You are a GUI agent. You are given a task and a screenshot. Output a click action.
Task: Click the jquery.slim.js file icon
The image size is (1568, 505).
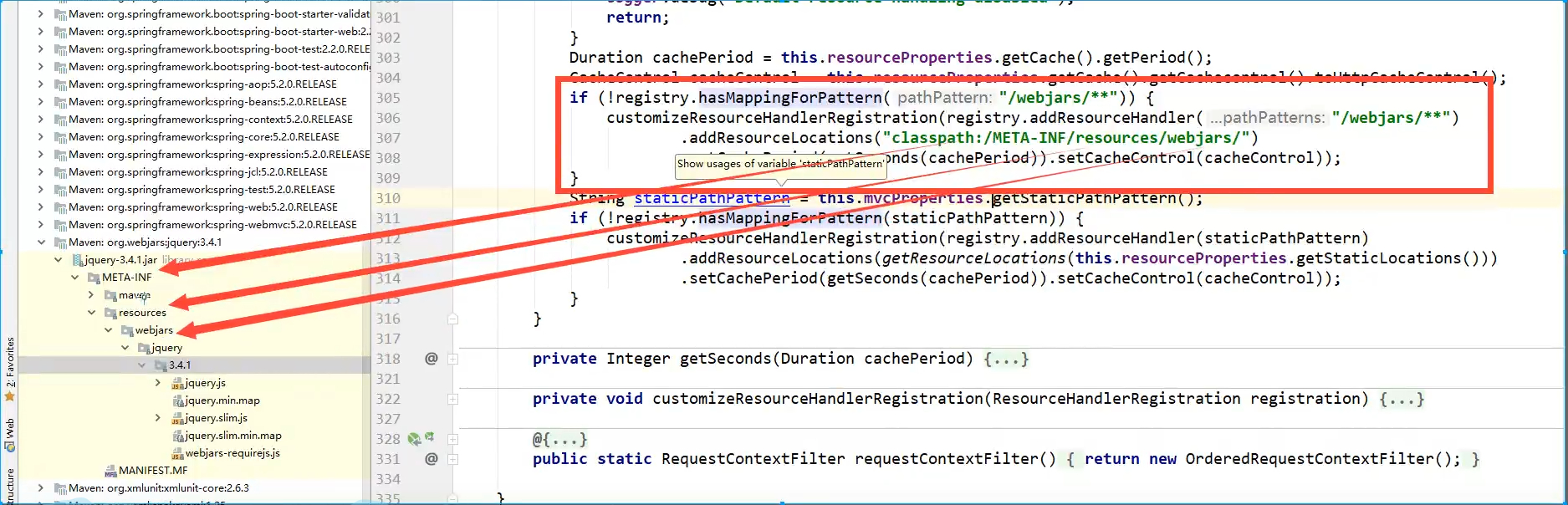177,418
